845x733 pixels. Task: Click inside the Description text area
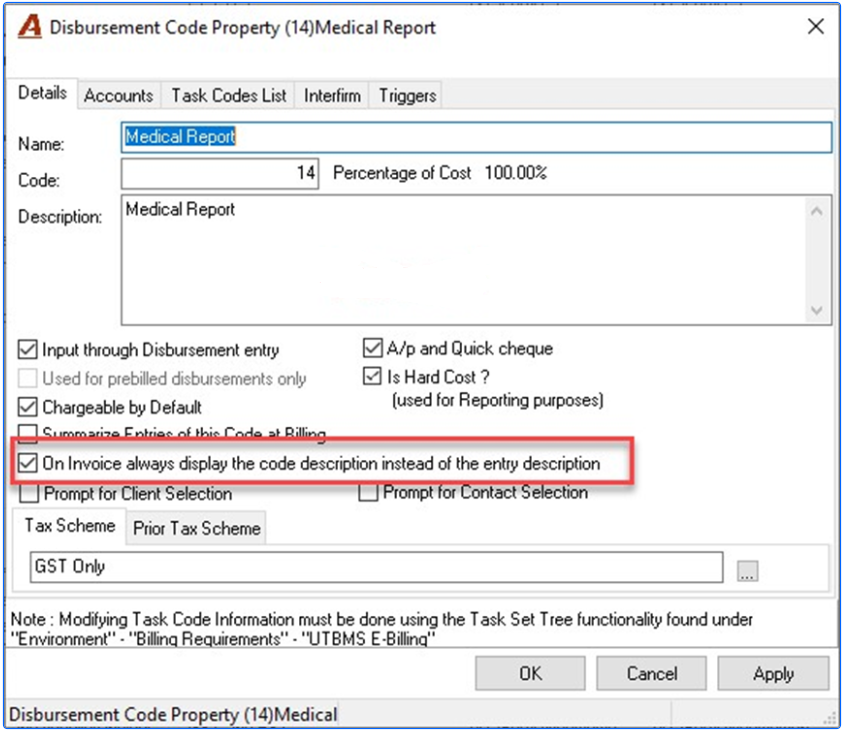(x=463, y=260)
